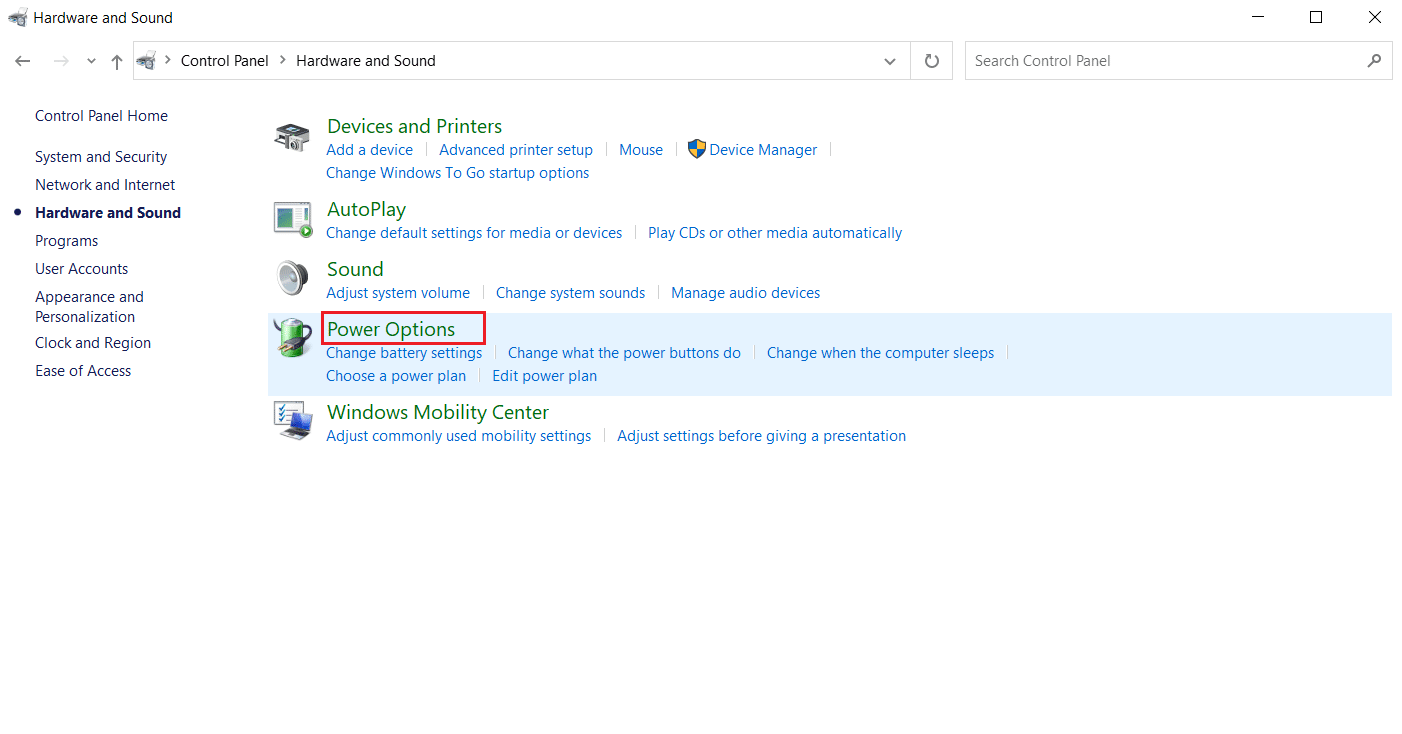Expand chevron before Control Panel breadcrumb

pos(168,61)
